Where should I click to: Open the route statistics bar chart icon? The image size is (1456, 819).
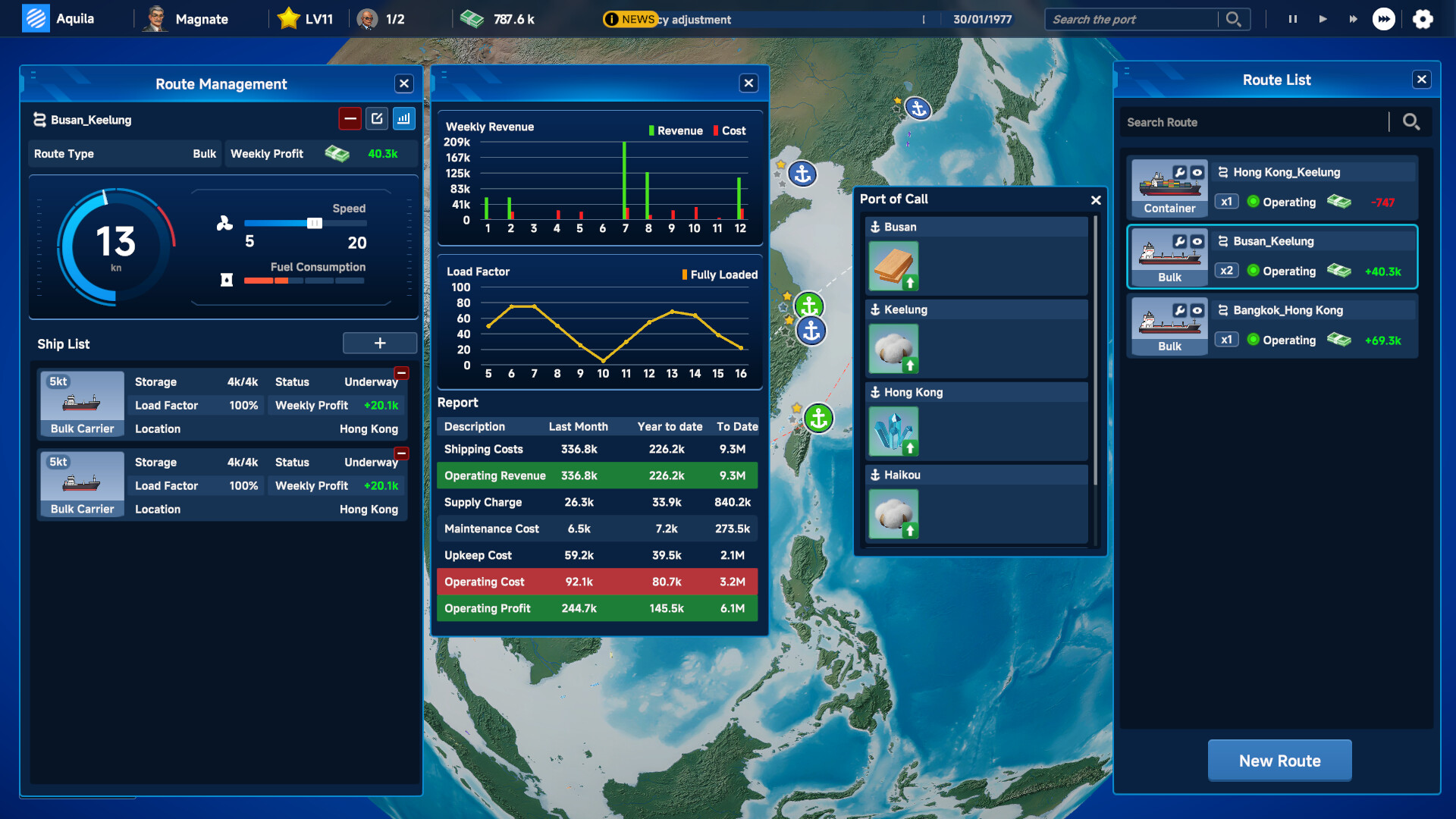404,118
